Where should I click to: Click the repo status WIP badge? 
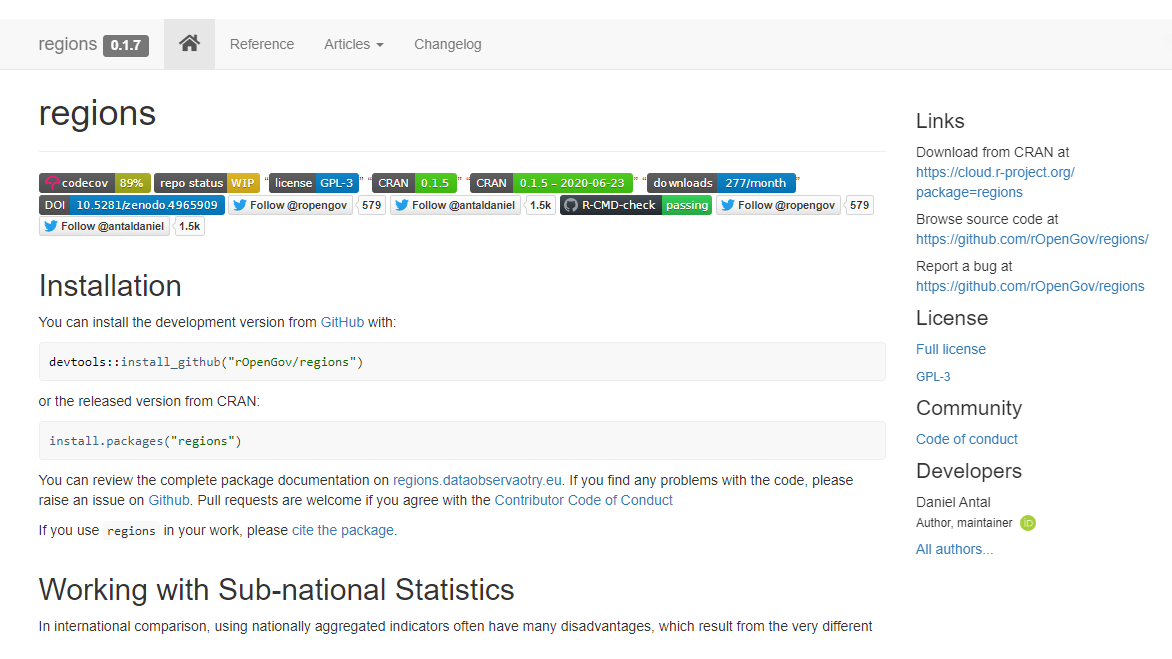coord(207,183)
